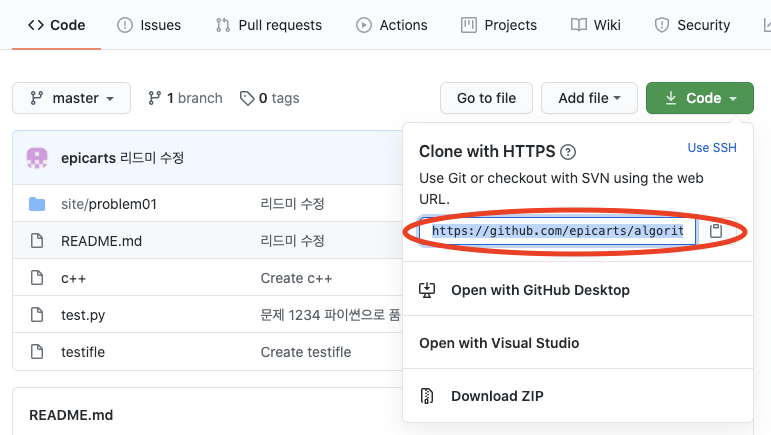Select the HTTPS clone URL field
771x435 pixels.
point(558,231)
